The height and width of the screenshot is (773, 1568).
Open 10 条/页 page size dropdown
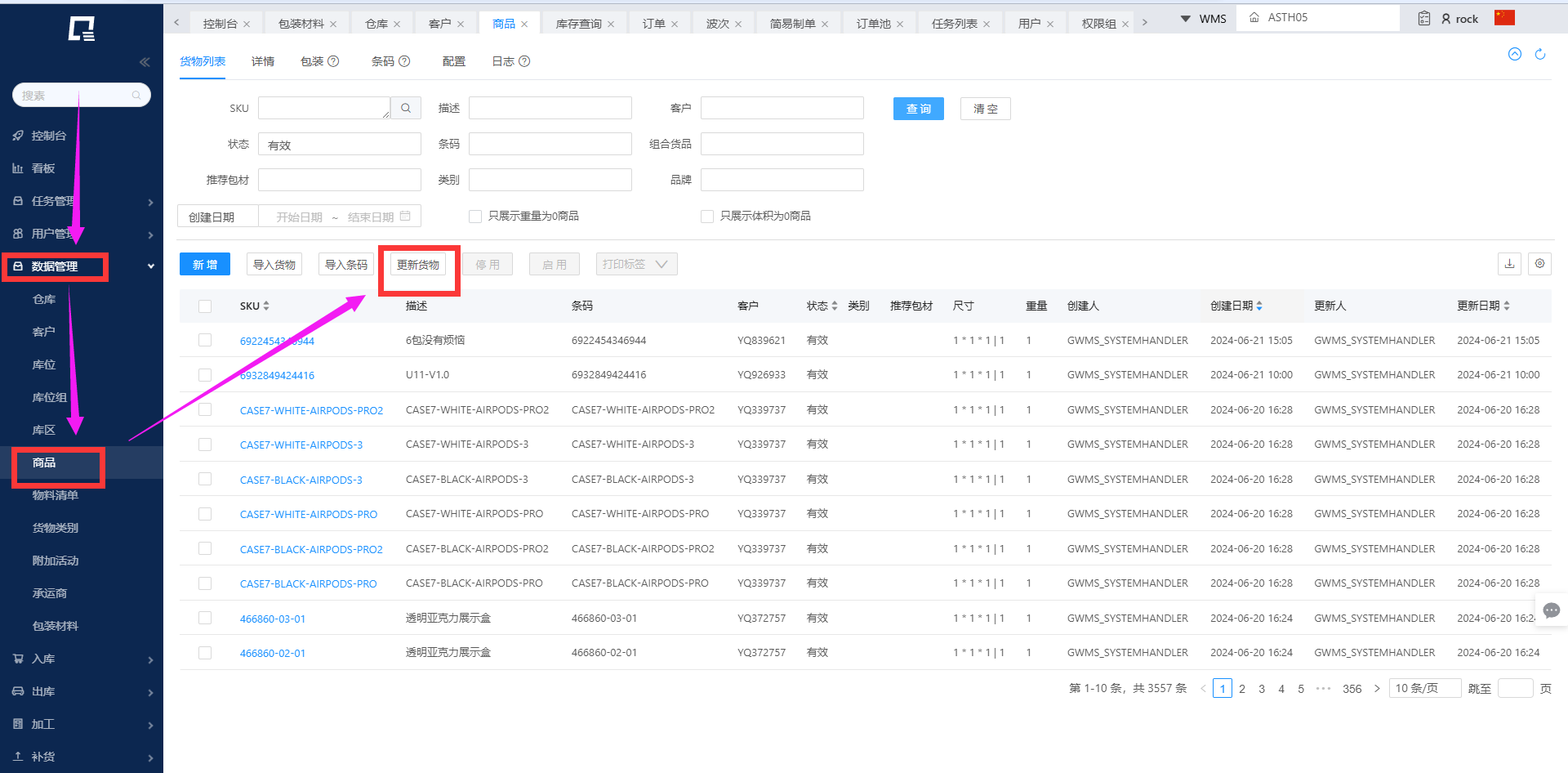coord(1425,688)
